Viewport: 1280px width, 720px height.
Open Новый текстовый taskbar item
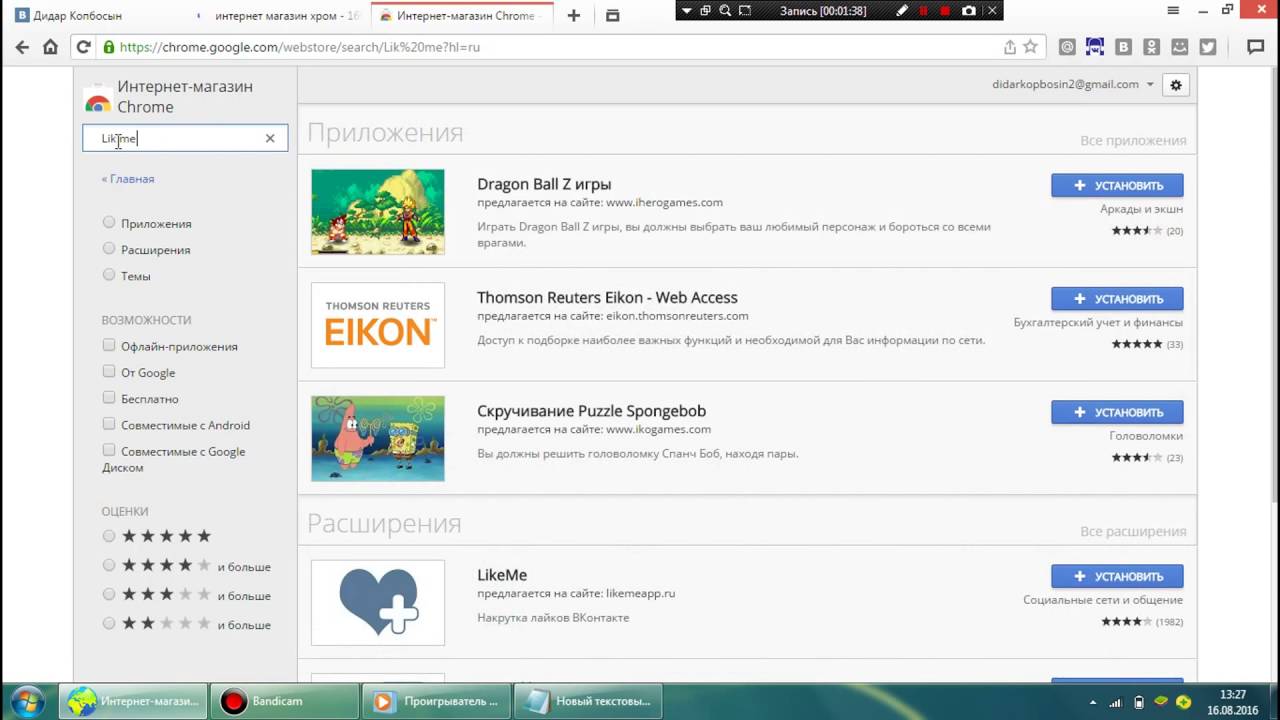(x=590, y=701)
